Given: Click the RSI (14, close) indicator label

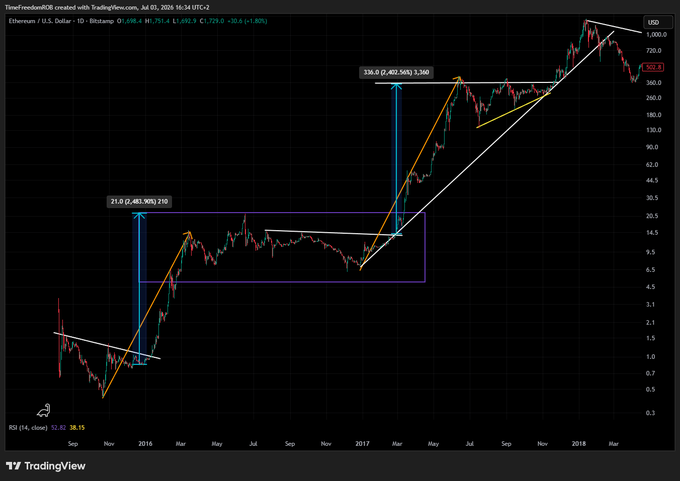Looking at the screenshot, I should coord(28,428).
